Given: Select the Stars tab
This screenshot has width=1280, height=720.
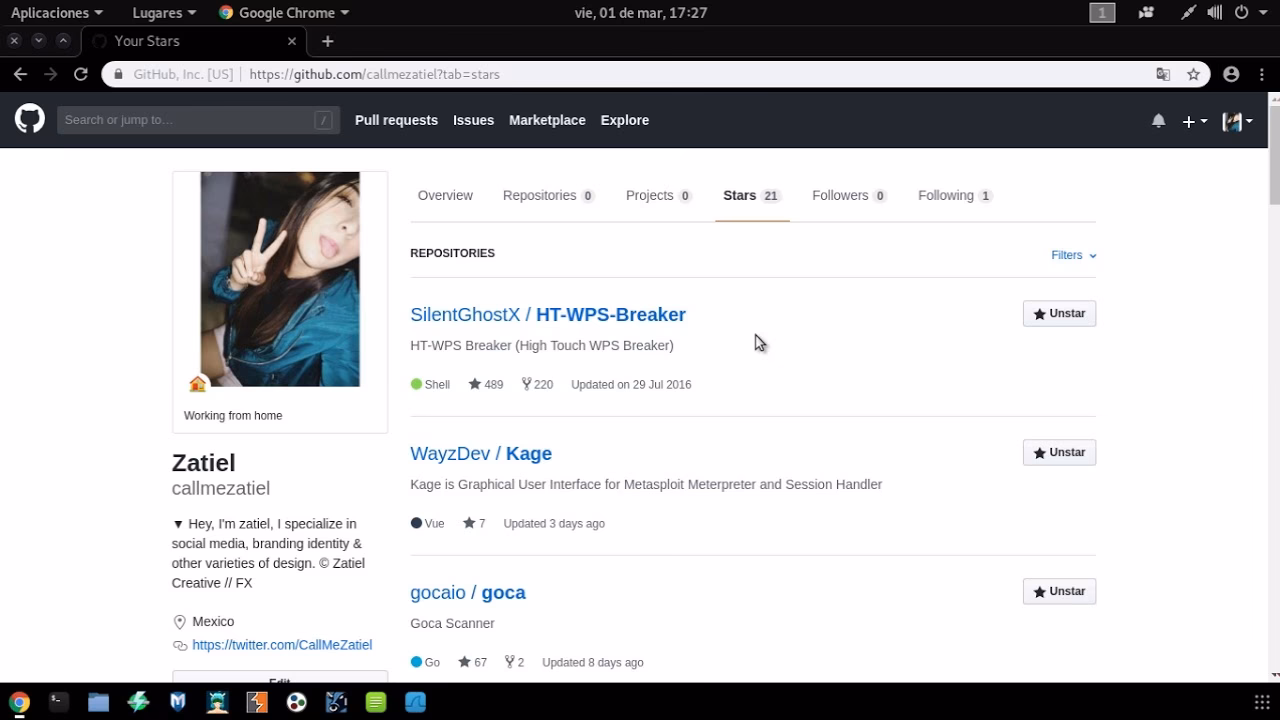Looking at the screenshot, I should (752, 195).
